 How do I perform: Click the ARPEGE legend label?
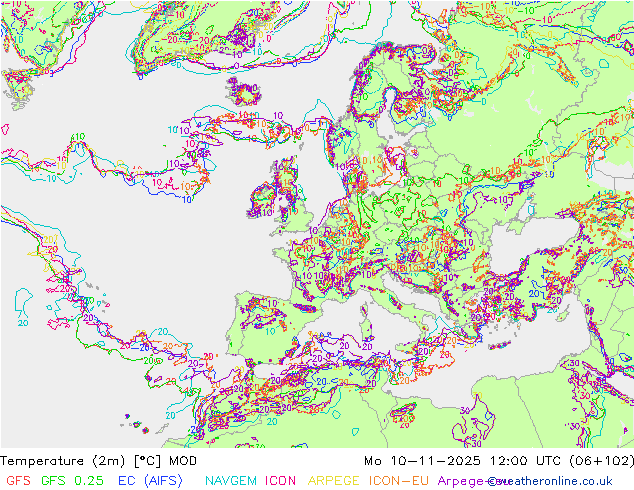pyautogui.click(x=333, y=481)
